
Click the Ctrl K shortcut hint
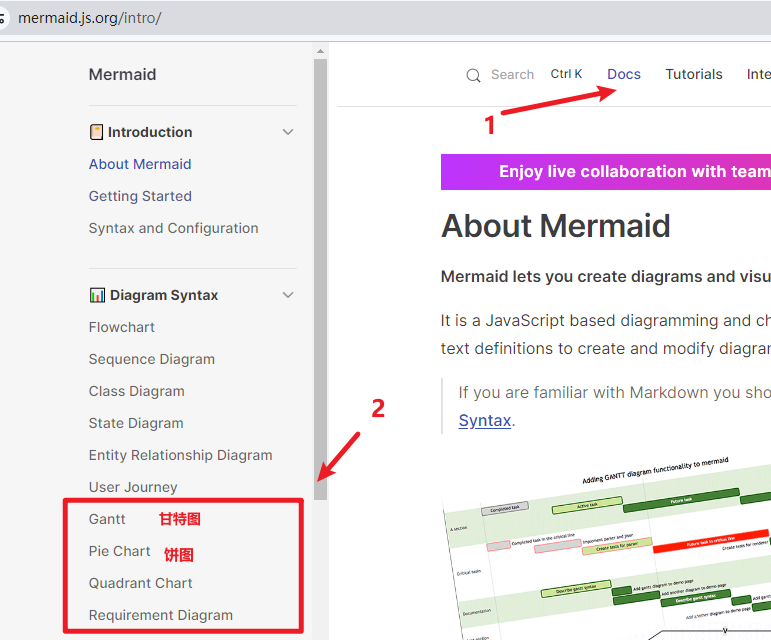click(x=566, y=74)
